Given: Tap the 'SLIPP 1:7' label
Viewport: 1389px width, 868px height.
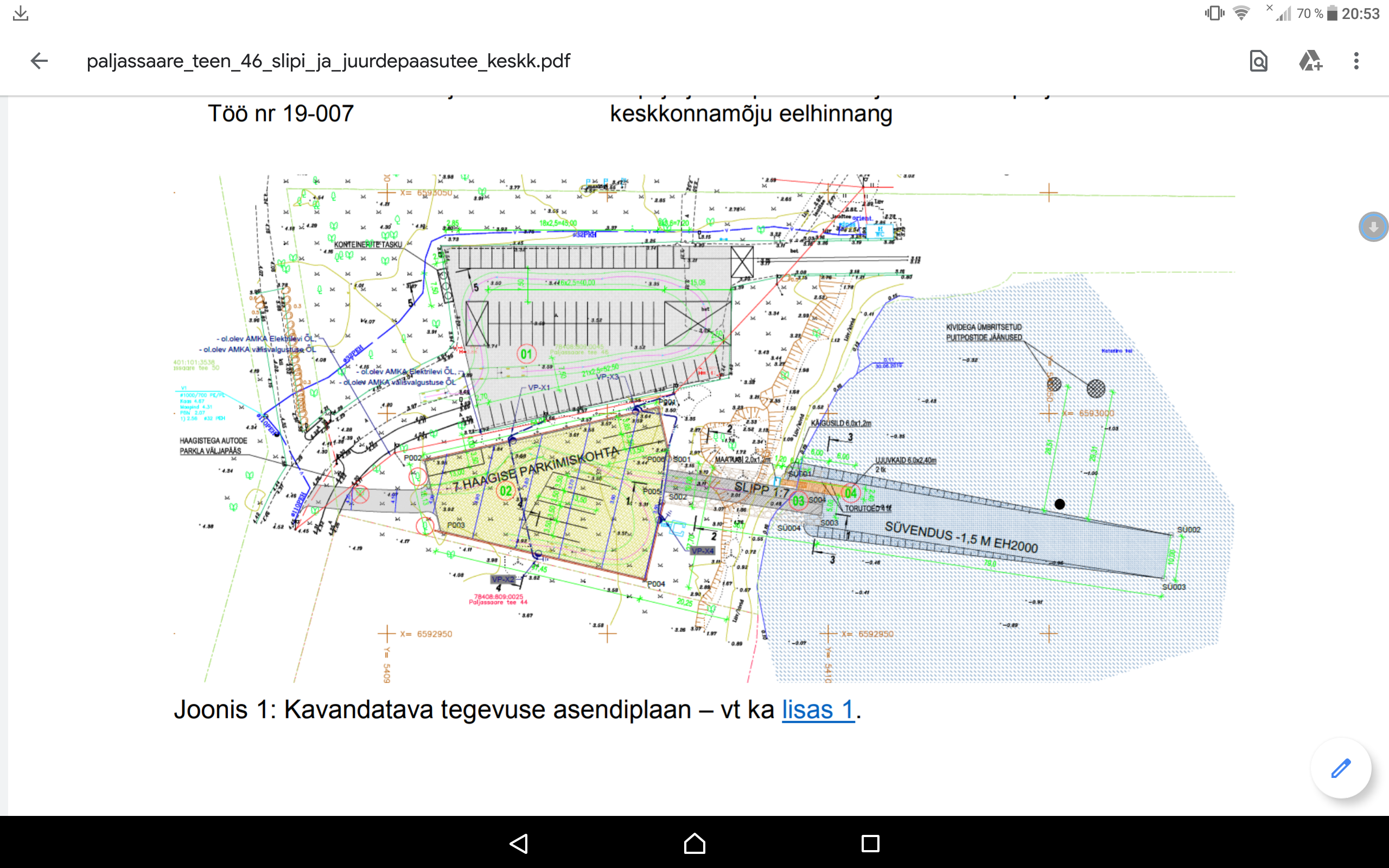Looking at the screenshot, I should click(x=762, y=490).
